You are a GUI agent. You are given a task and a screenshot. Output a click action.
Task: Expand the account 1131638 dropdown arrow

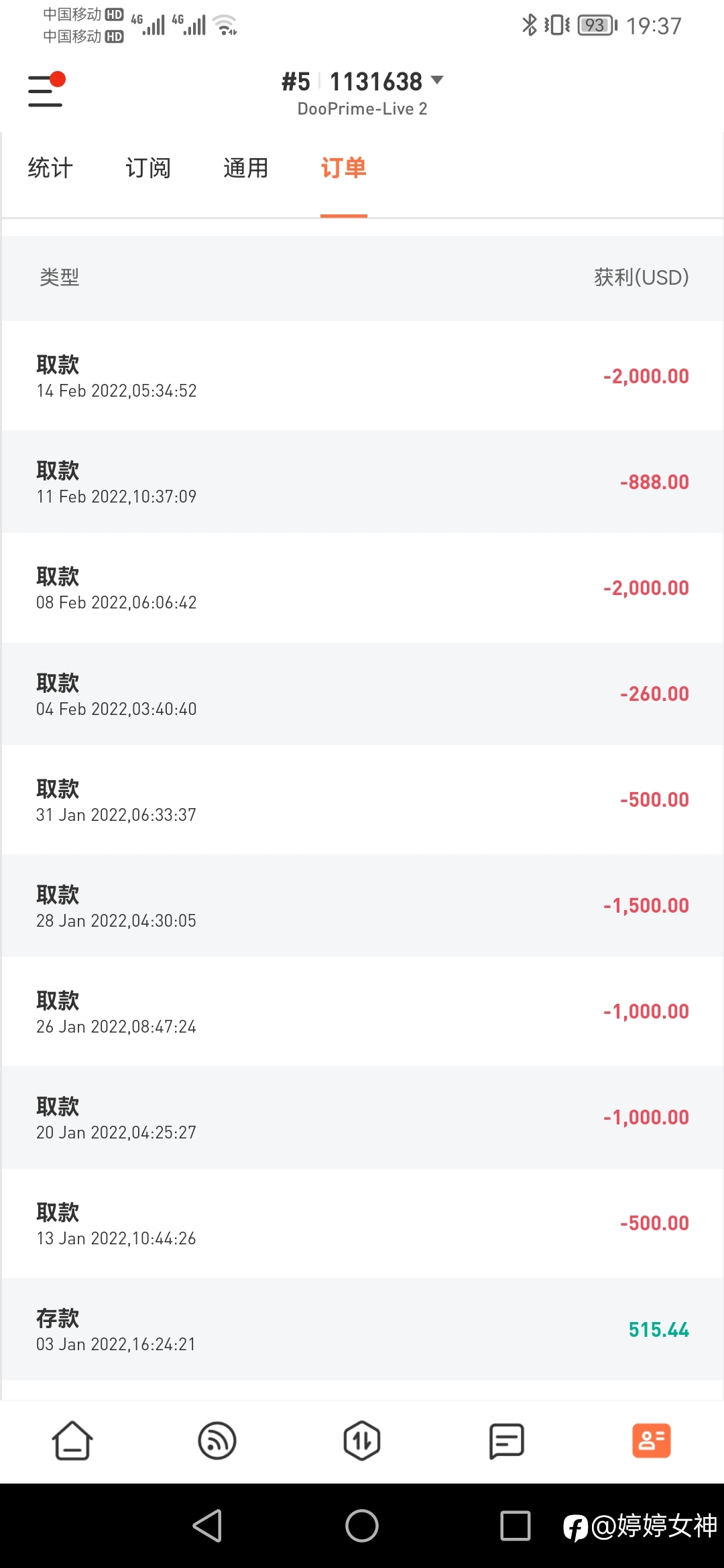(437, 80)
